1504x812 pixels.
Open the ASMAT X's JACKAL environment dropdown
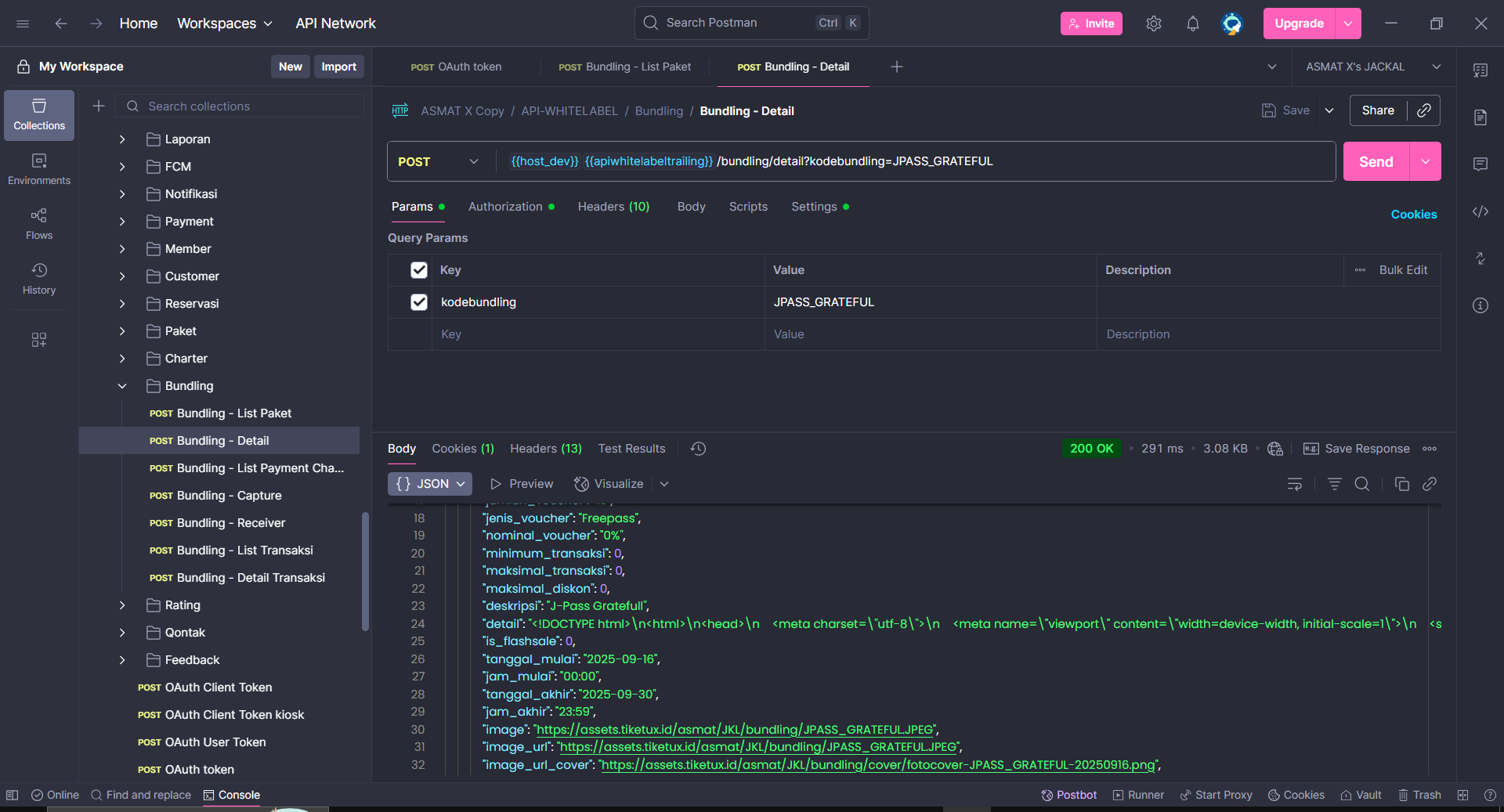coord(1373,67)
